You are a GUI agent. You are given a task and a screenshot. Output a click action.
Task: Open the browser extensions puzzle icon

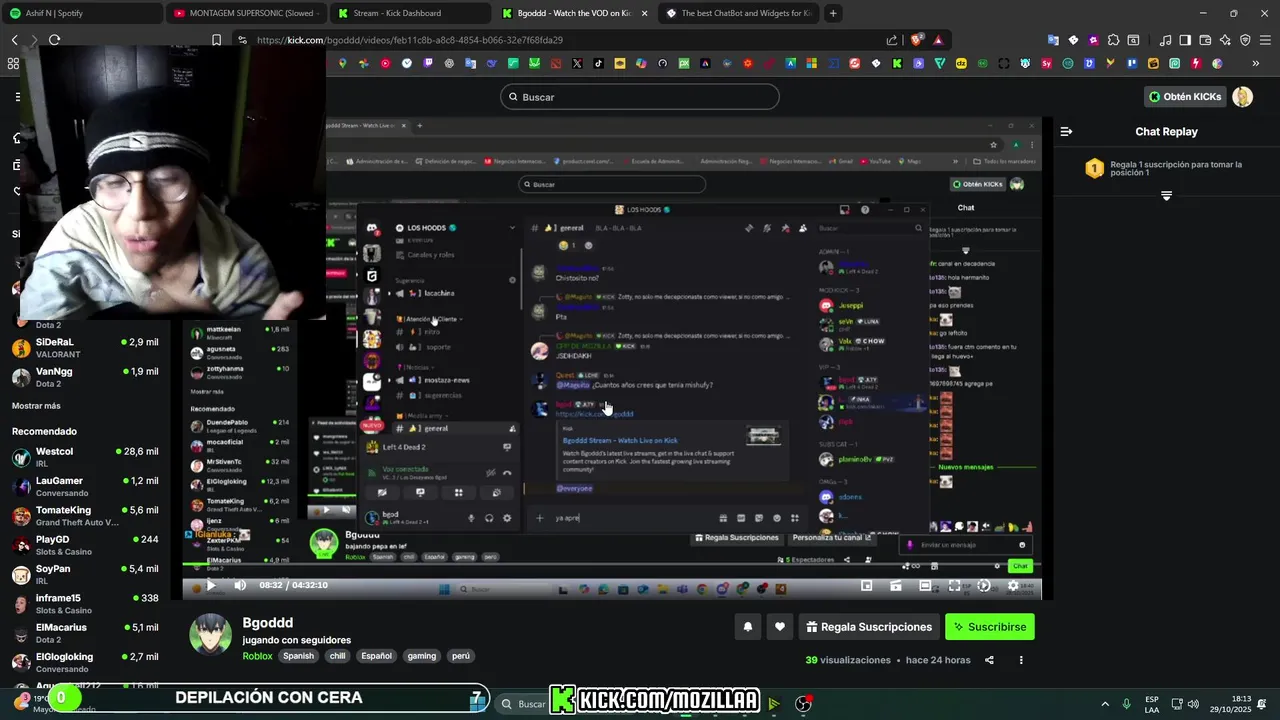click(x=1113, y=40)
